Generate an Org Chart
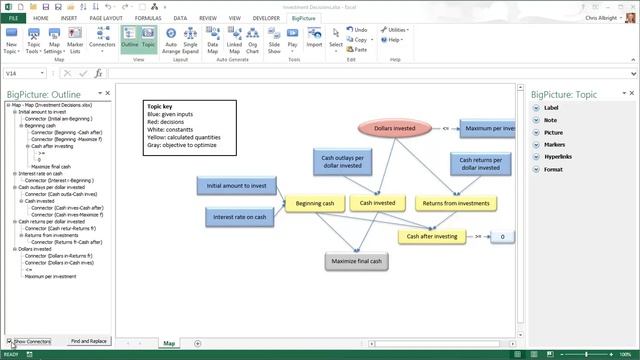This screenshot has width=640, height=360. 253,41
